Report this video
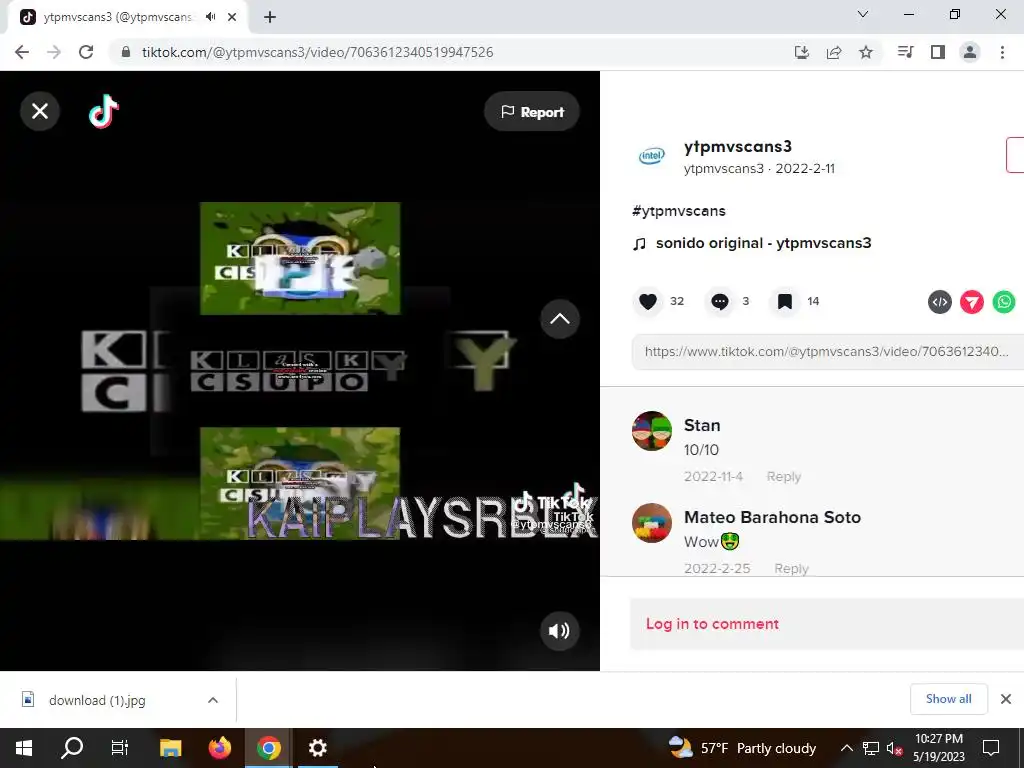Image resolution: width=1024 pixels, height=768 pixels. click(532, 112)
